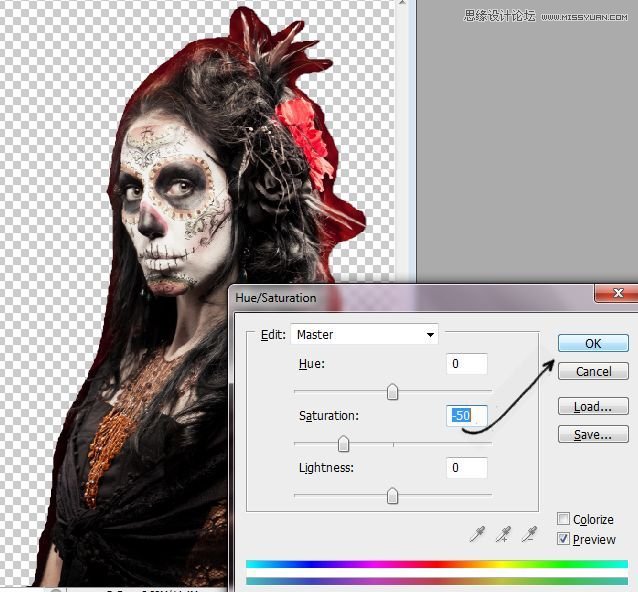Close the Hue/Saturation dialog with X
Viewport: 638px width, 592px height.
(x=618, y=293)
